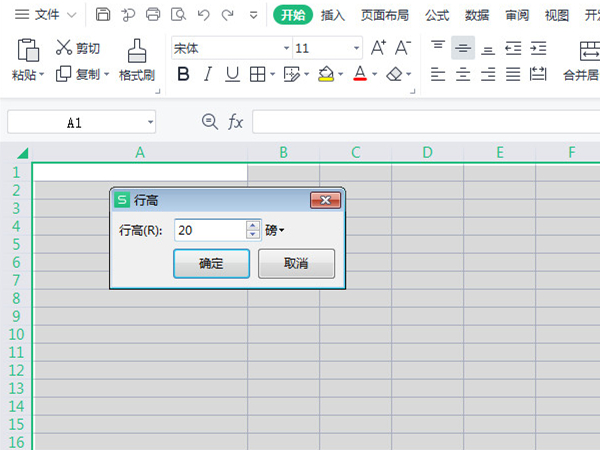Screen dimensions: 600x450
Task: Open the A1 name box dropdown
Action: point(150,122)
